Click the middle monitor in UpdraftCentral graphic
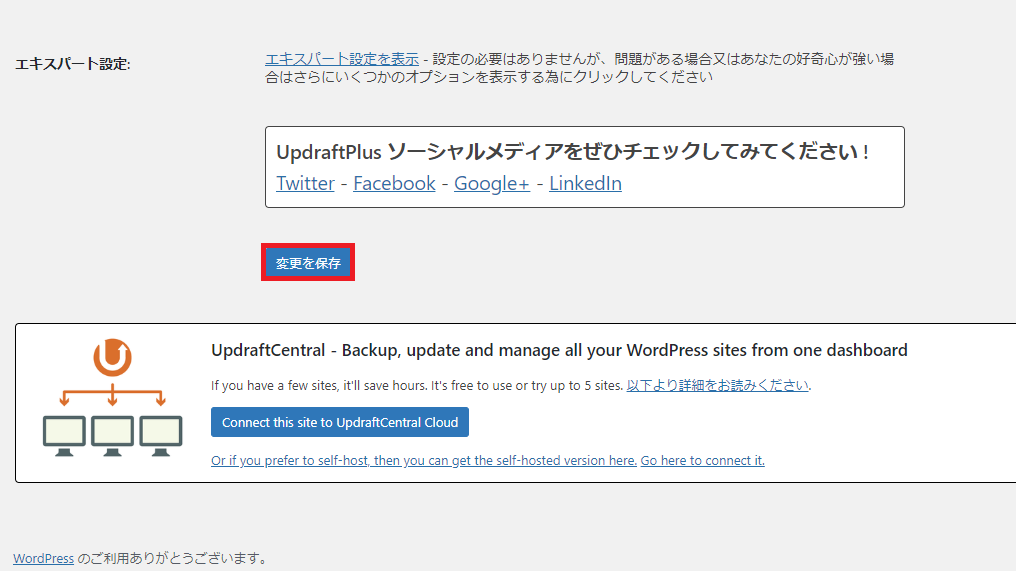The width and height of the screenshot is (1016, 571). 112,432
